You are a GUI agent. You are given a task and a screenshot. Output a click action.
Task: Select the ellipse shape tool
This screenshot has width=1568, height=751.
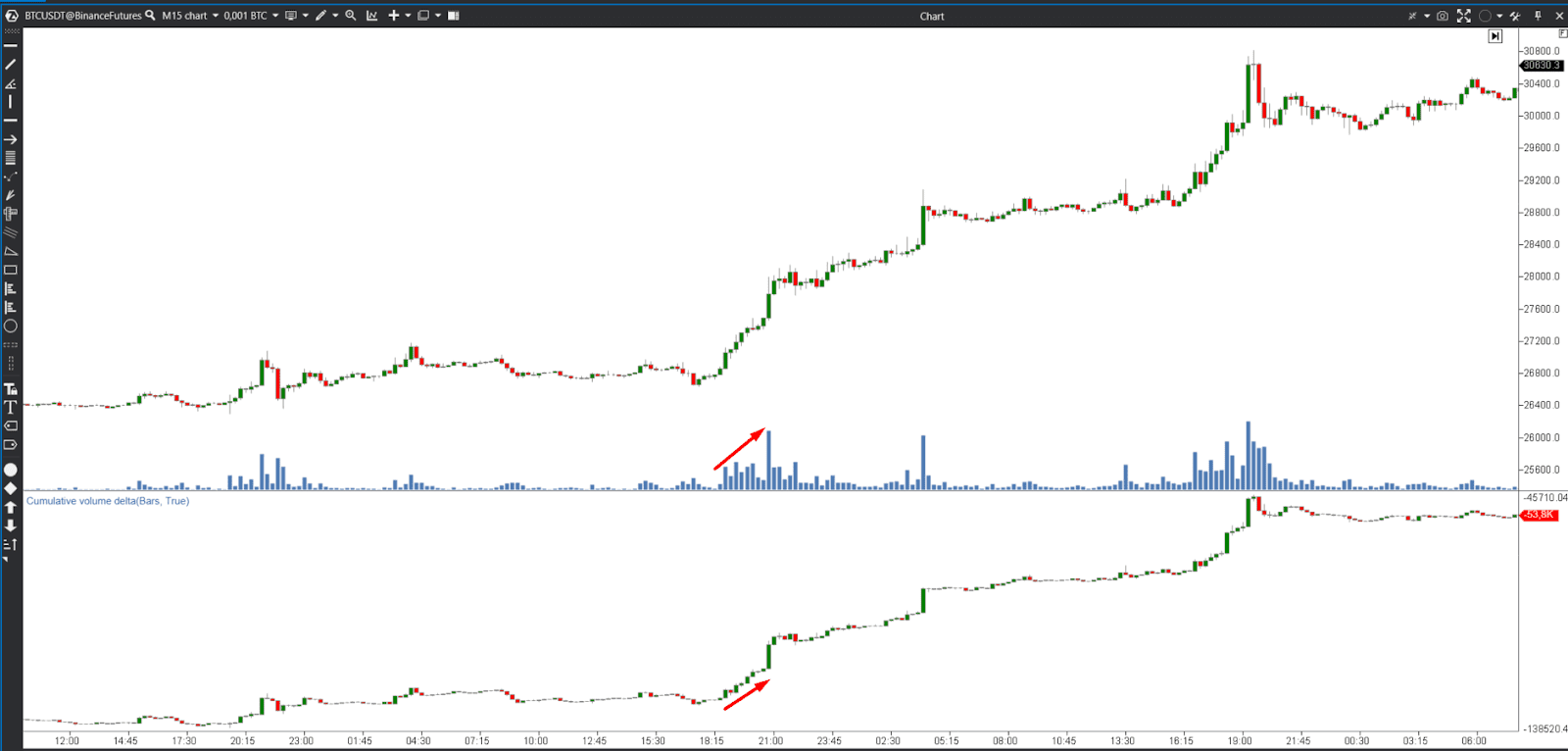coord(11,325)
